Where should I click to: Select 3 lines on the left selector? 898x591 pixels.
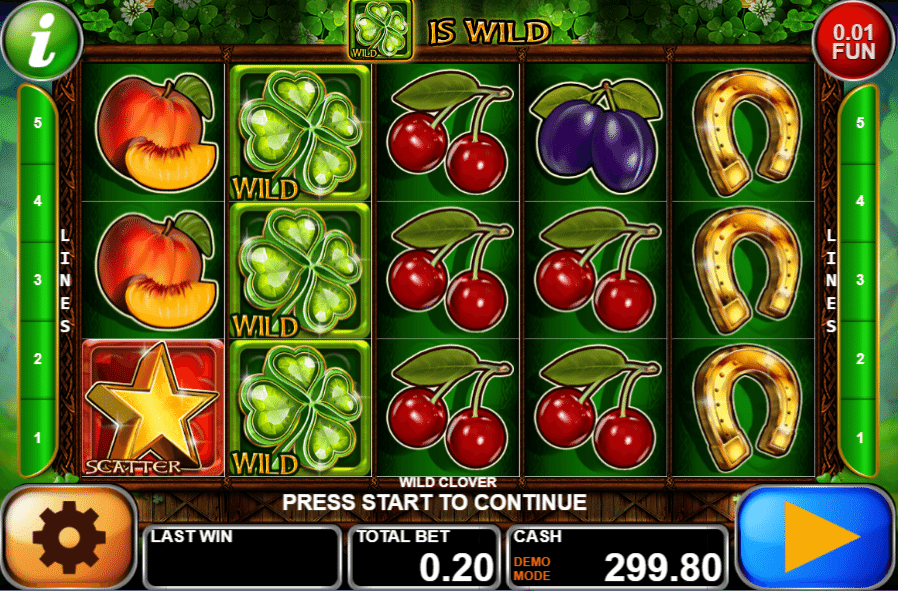[x=38, y=280]
